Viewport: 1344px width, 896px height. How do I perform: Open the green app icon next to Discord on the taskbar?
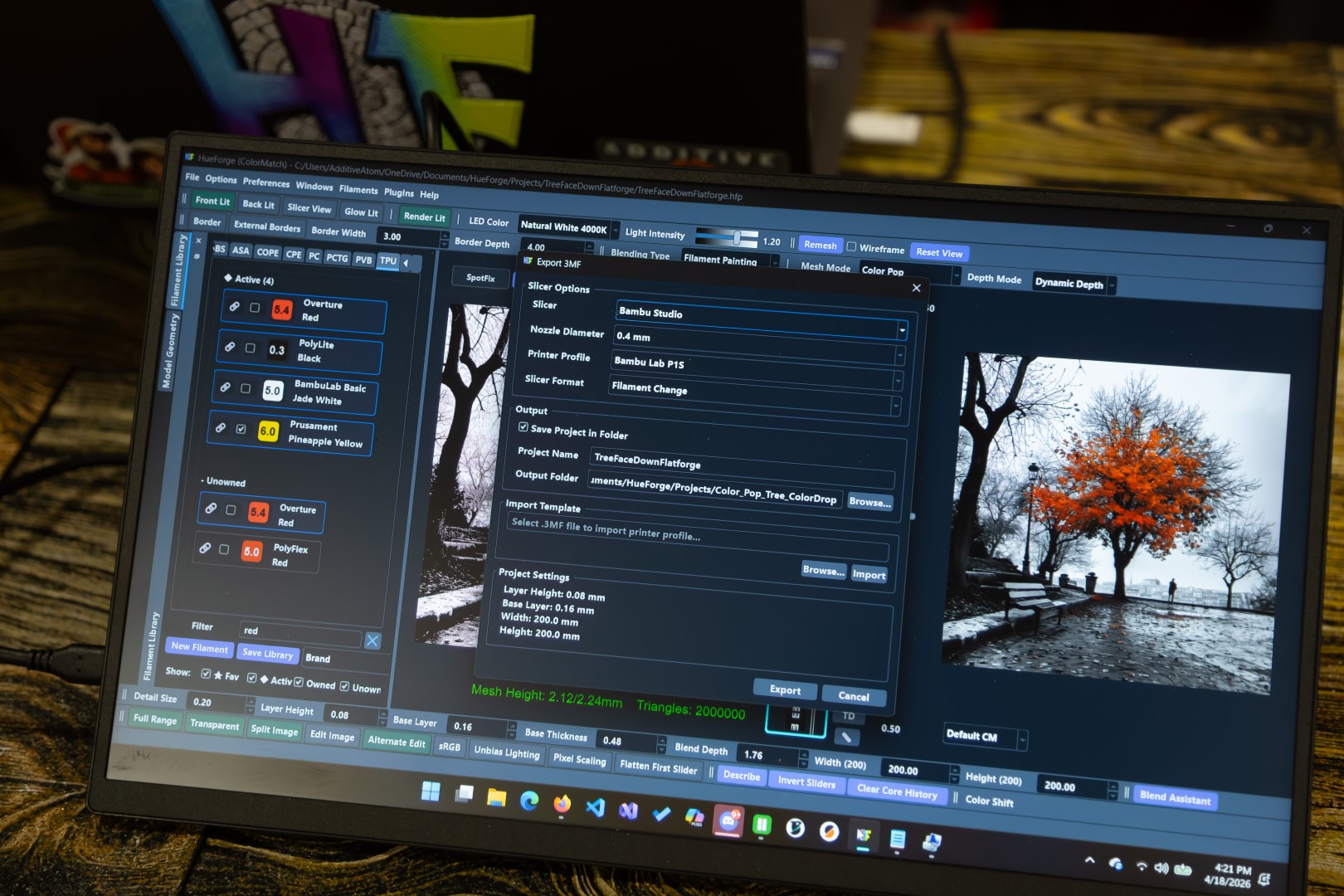coord(762,824)
